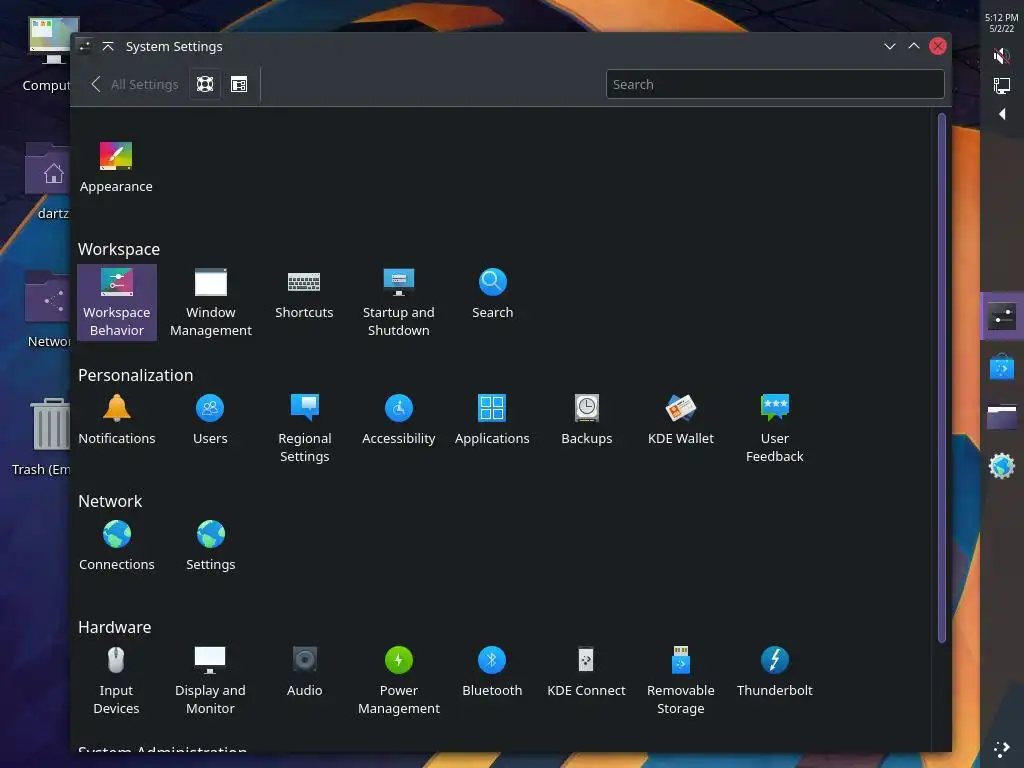
Task: Open the Users settings
Action: click(x=210, y=420)
